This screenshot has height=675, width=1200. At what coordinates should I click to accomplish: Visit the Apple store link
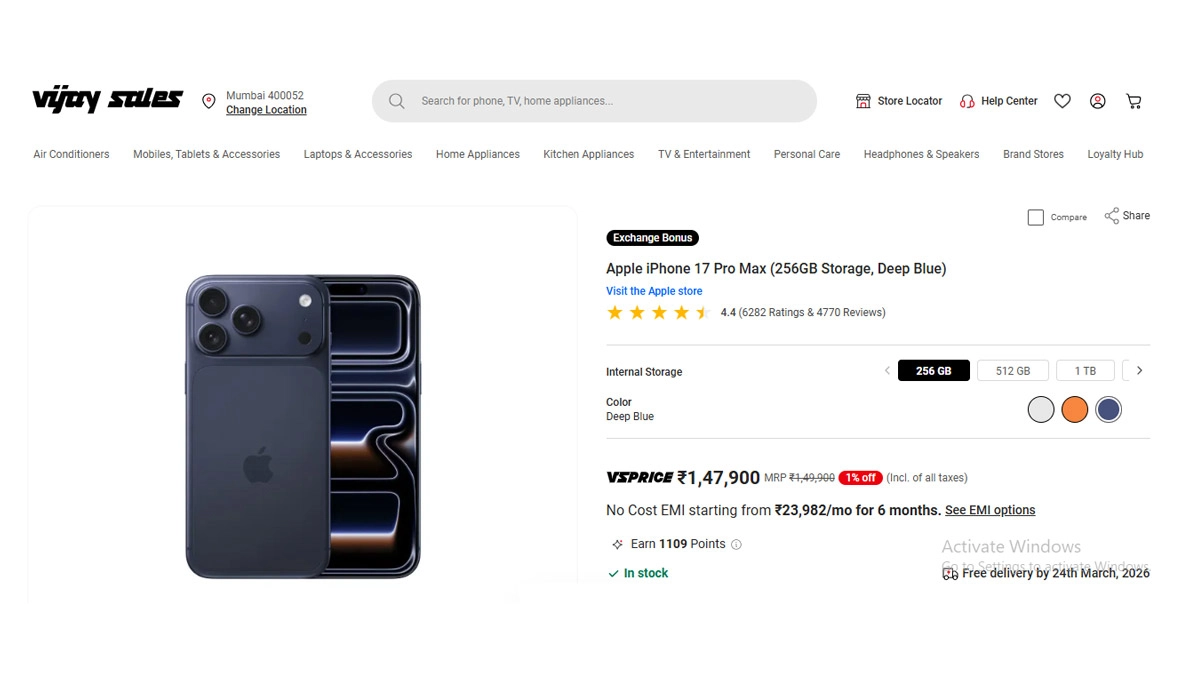654,291
